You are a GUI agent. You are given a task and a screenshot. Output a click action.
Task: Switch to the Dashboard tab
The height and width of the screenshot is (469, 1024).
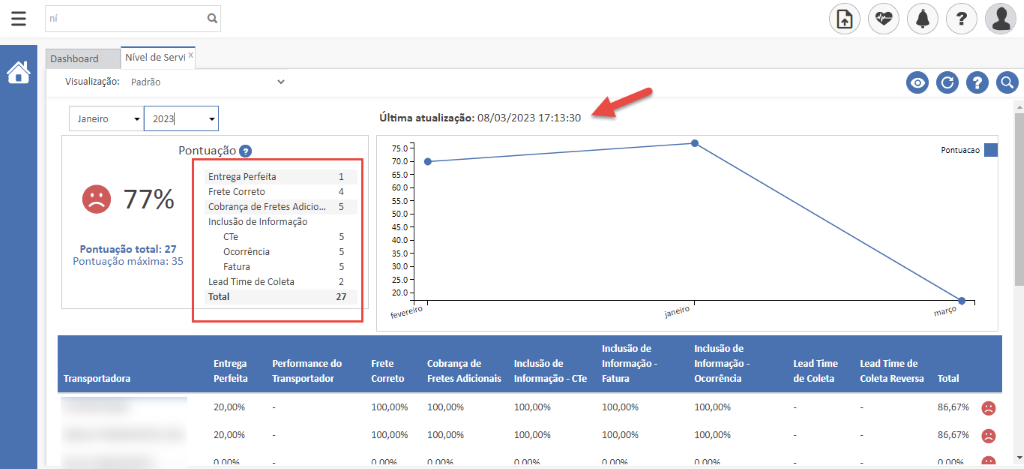pos(75,59)
